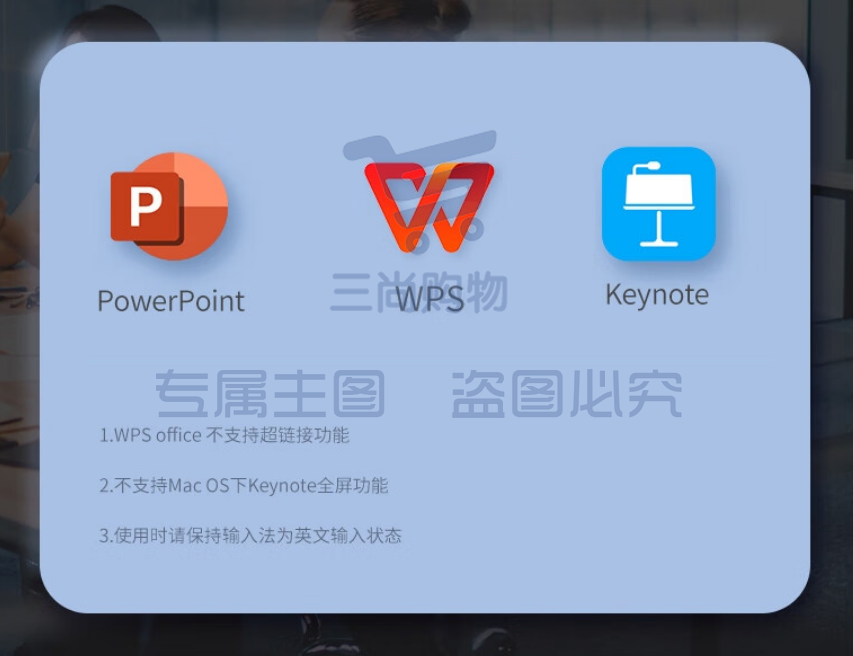Click the WPS Office logo icon
The width and height of the screenshot is (854, 656).
tap(429, 207)
